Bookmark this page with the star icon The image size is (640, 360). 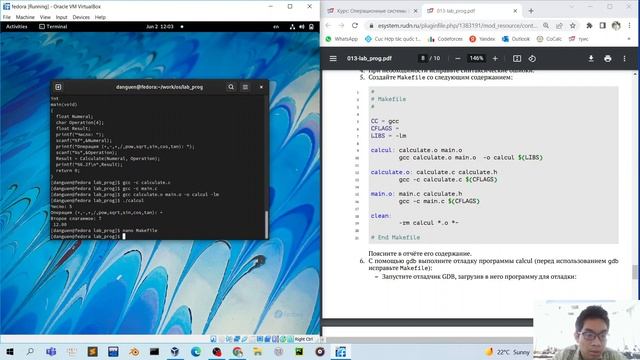573,25
